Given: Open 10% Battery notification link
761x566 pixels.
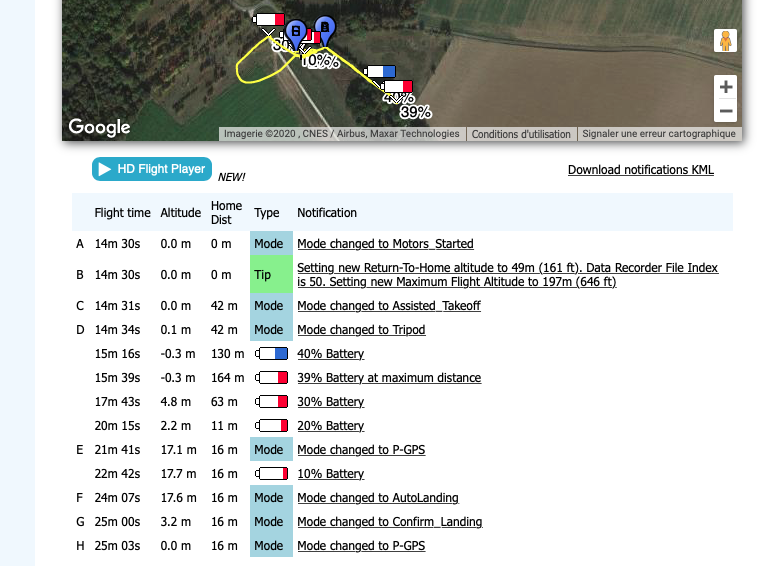Looking at the screenshot, I should point(331,474).
